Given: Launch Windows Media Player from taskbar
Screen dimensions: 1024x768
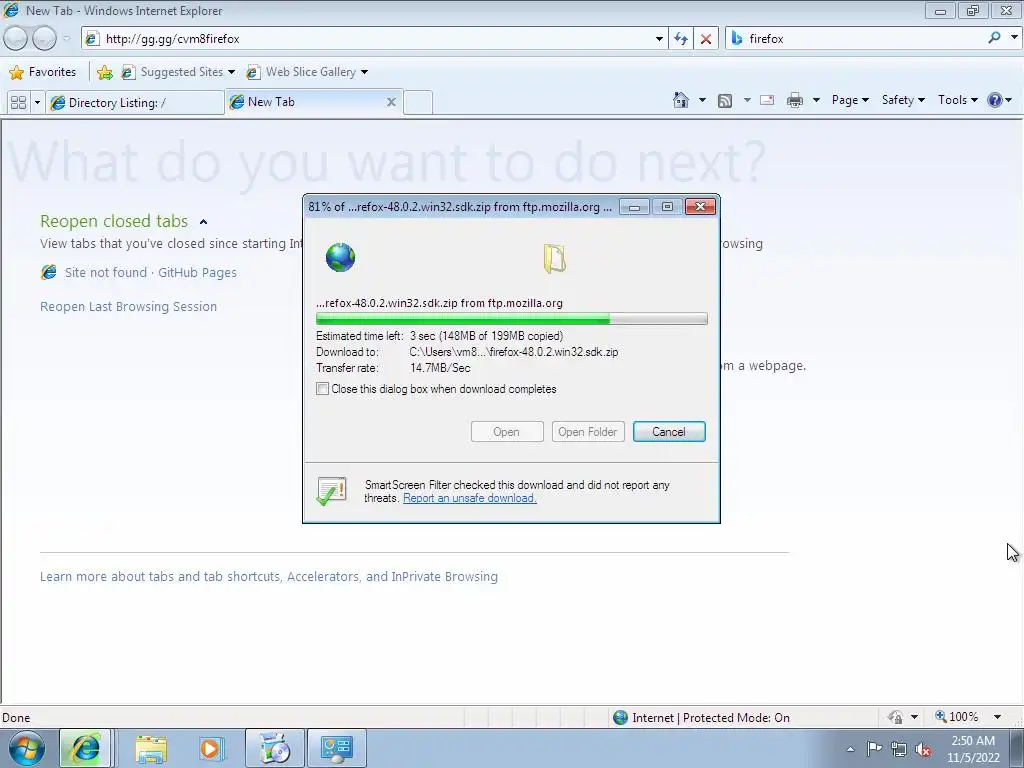Looking at the screenshot, I should click(211, 748).
